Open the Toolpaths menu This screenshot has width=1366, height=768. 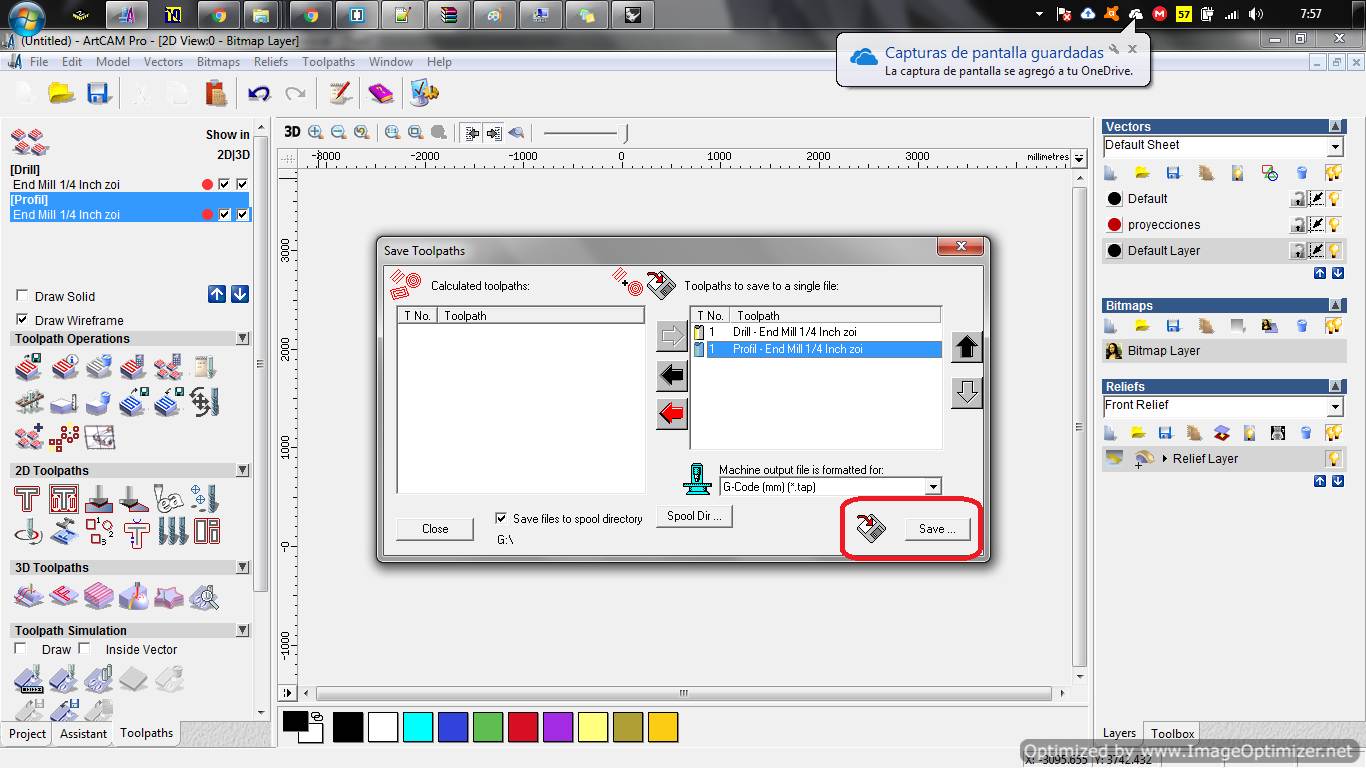coord(328,62)
